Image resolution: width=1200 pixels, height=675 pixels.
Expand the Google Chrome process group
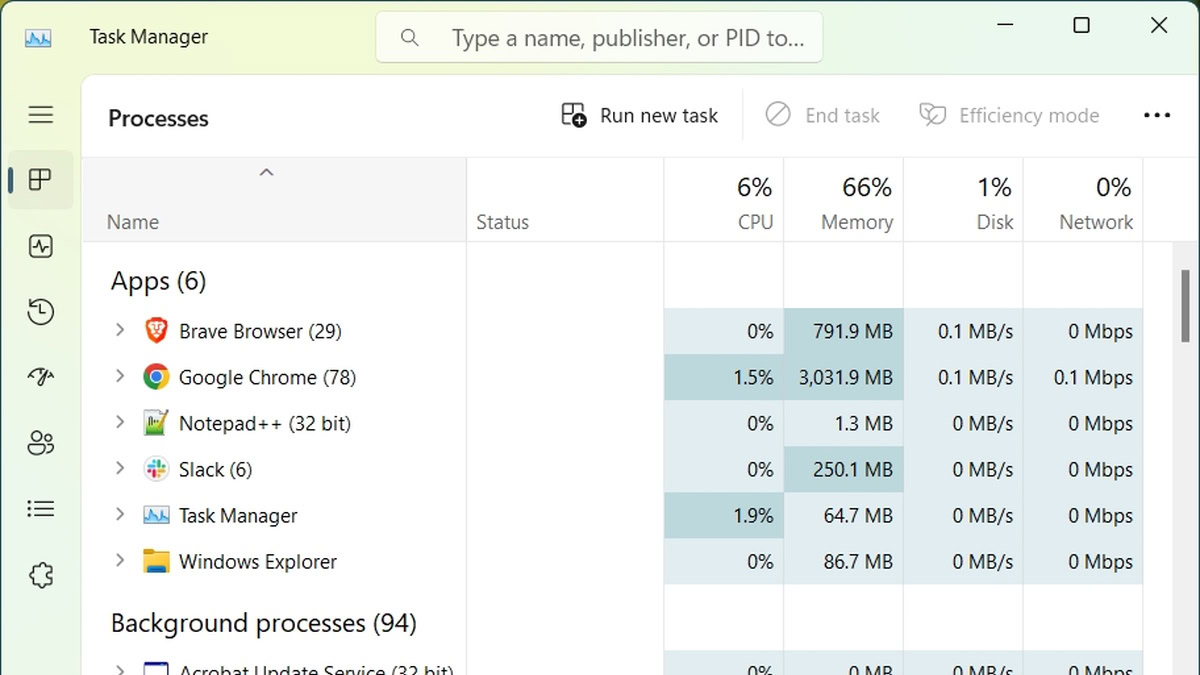[x=120, y=377]
